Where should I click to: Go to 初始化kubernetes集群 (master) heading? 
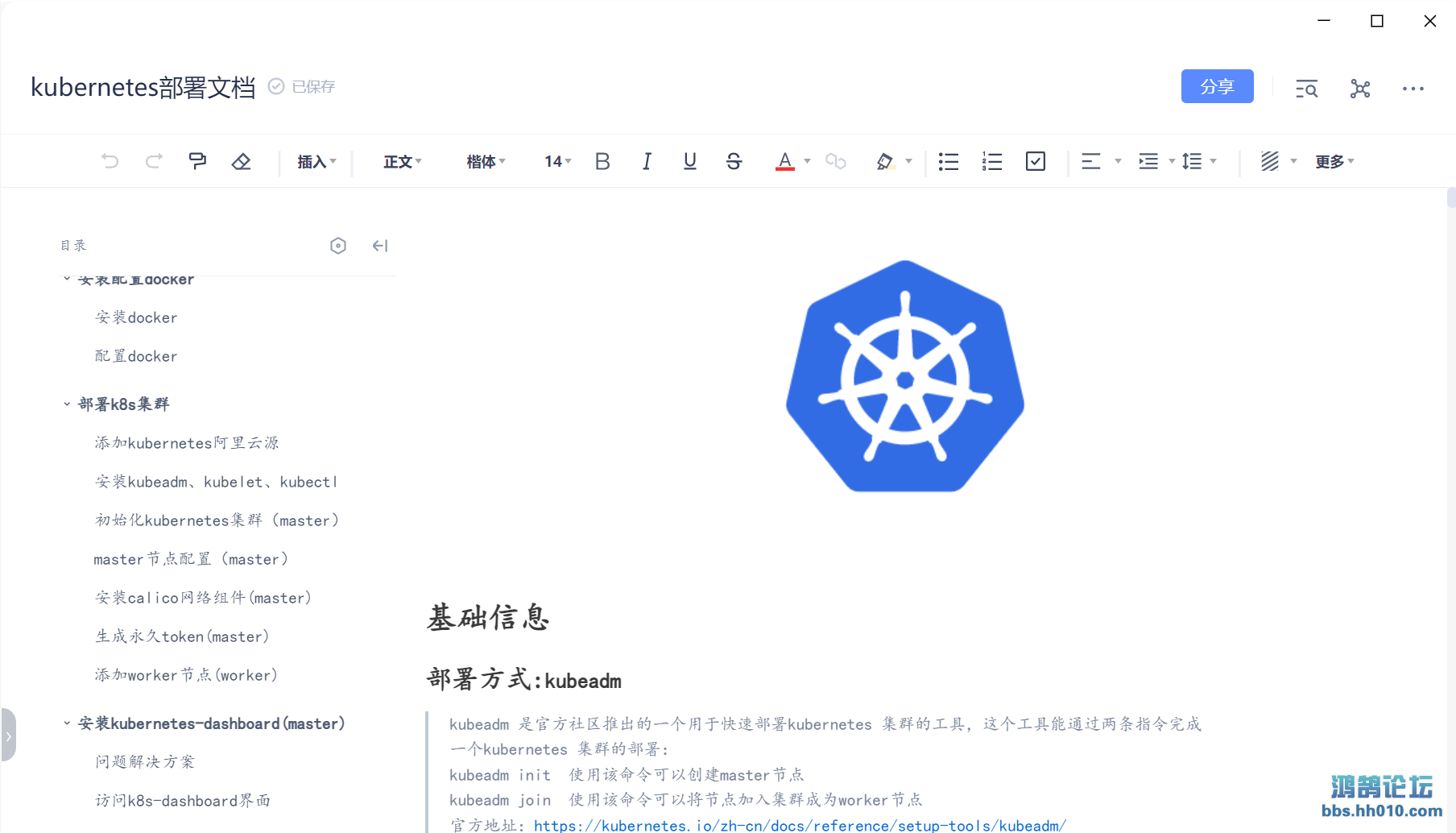click(217, 520)
